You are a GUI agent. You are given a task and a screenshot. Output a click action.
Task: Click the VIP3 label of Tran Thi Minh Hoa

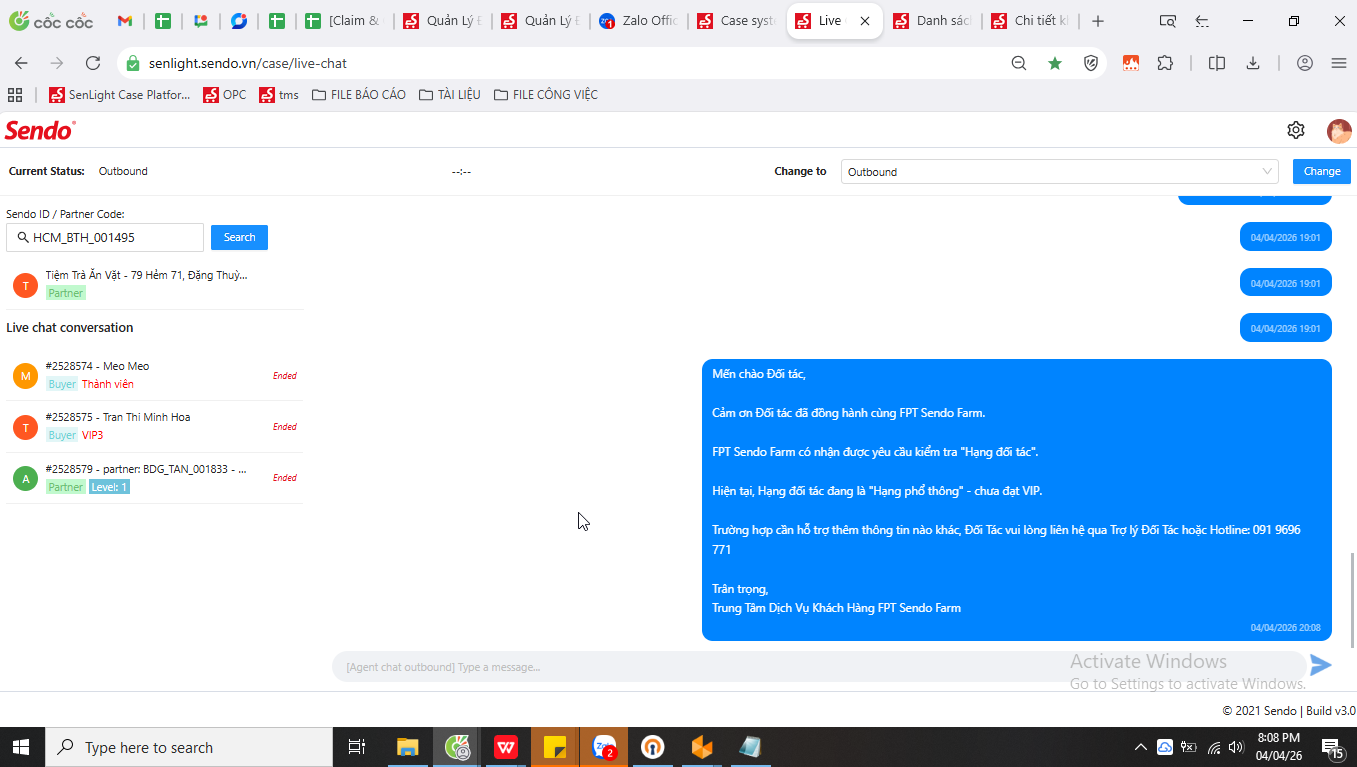[x=92, y=435]
